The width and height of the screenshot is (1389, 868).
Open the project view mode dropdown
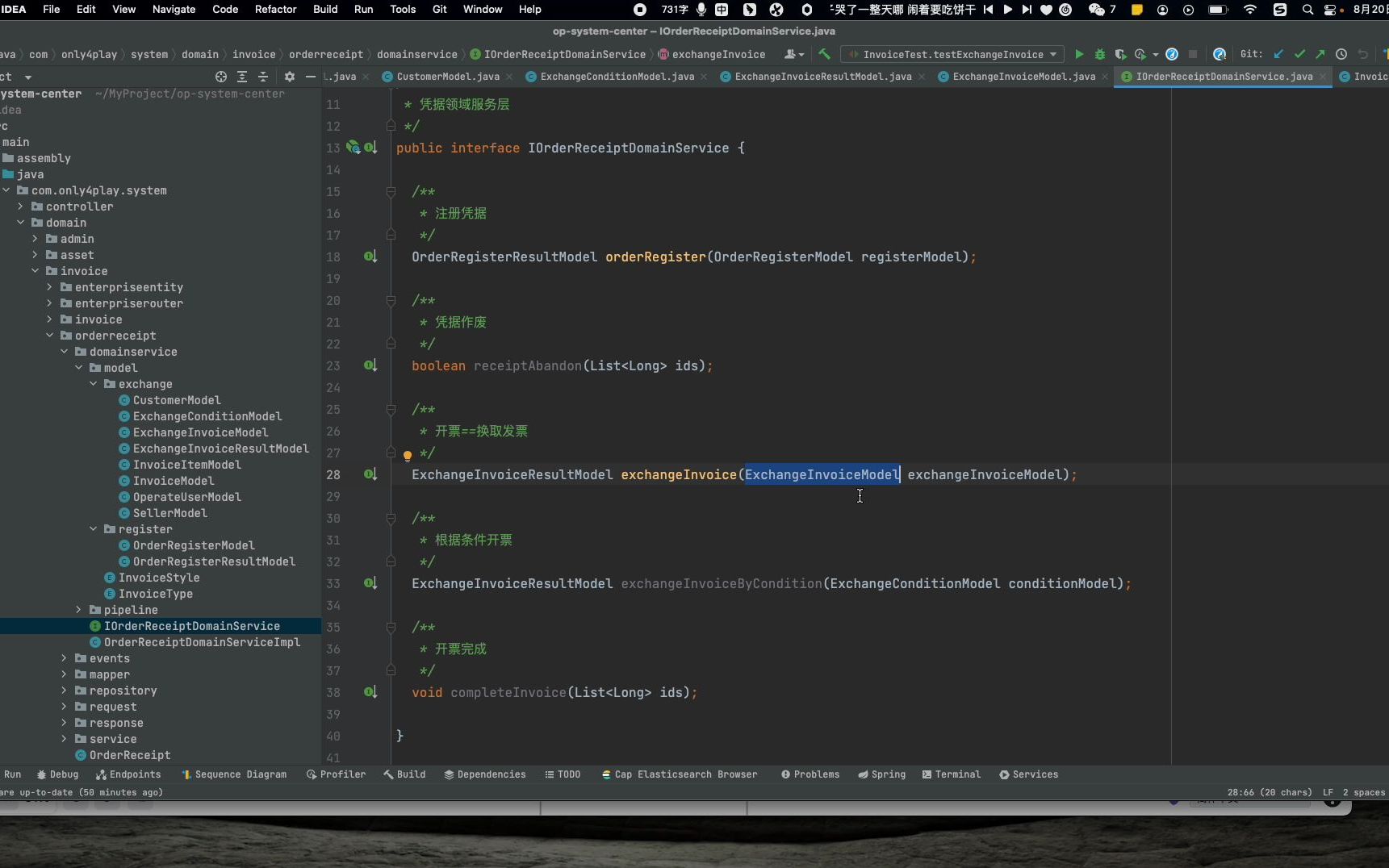27,77
